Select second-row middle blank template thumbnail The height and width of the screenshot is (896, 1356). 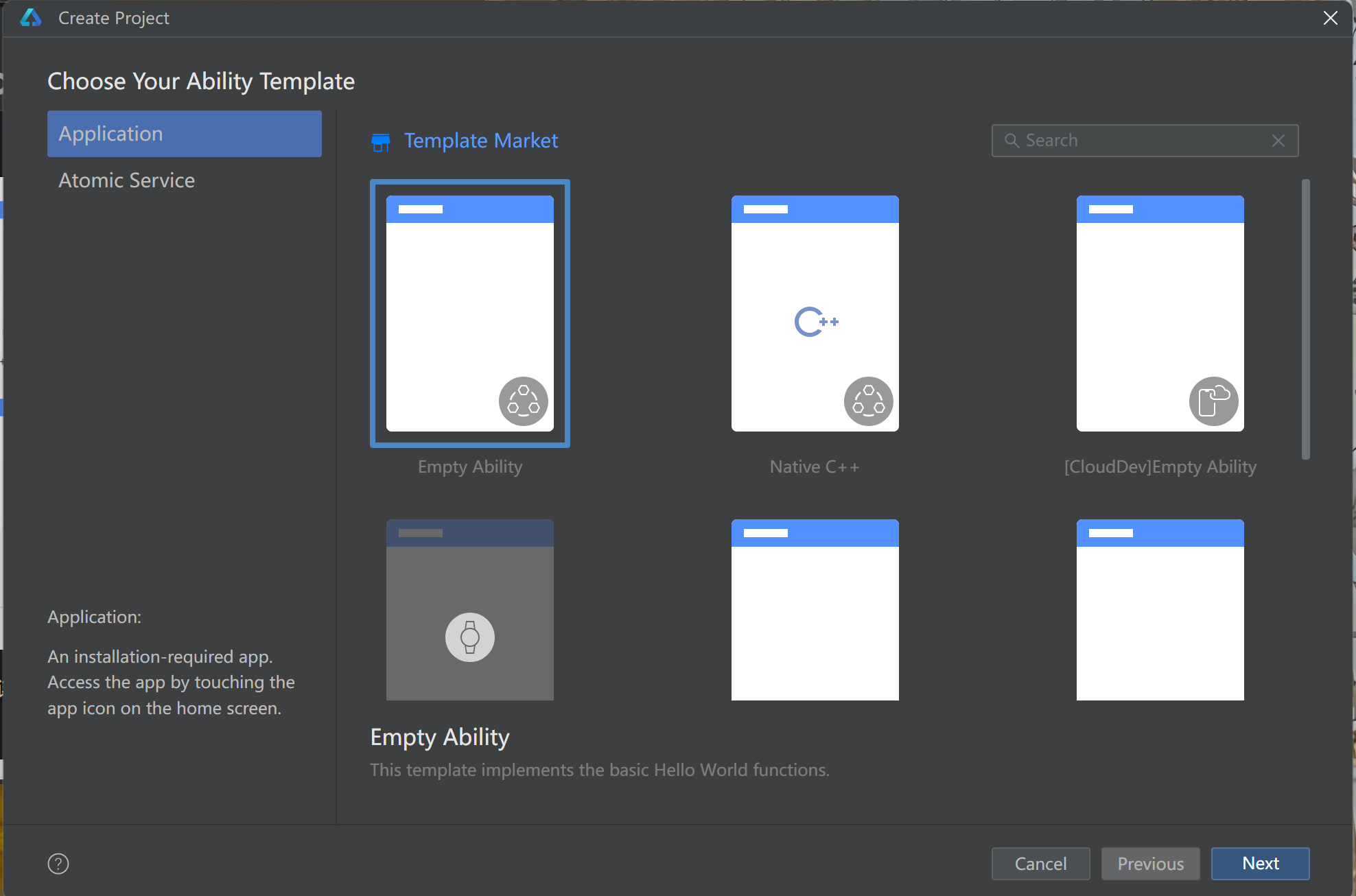[815, 610]
